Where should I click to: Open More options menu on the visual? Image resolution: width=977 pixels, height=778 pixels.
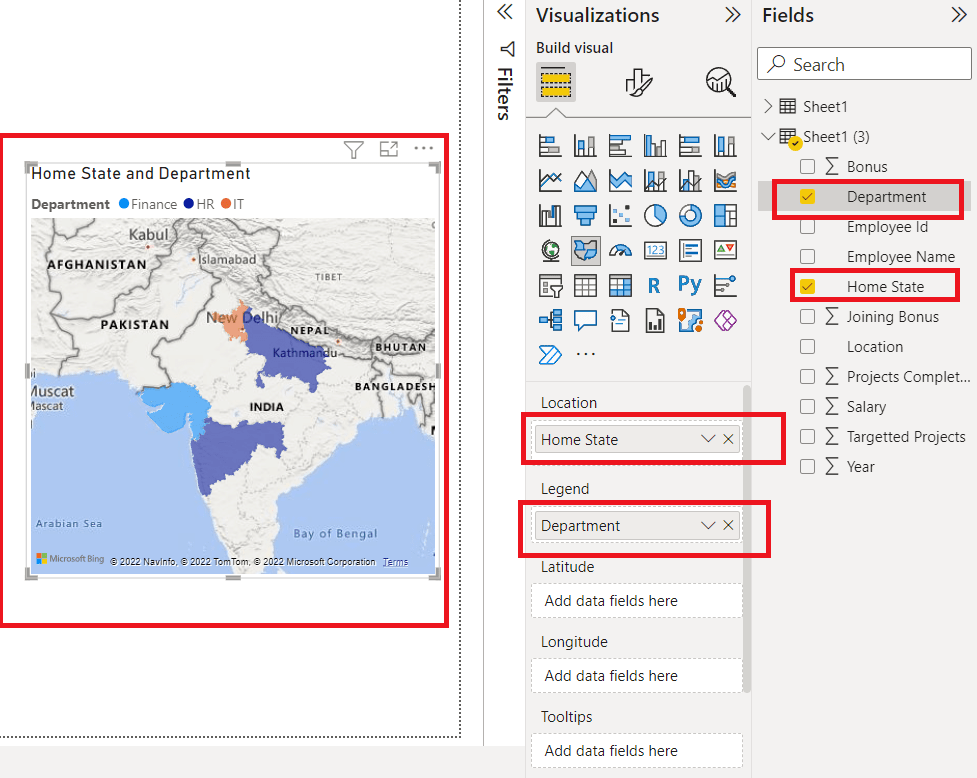point(423,148)
